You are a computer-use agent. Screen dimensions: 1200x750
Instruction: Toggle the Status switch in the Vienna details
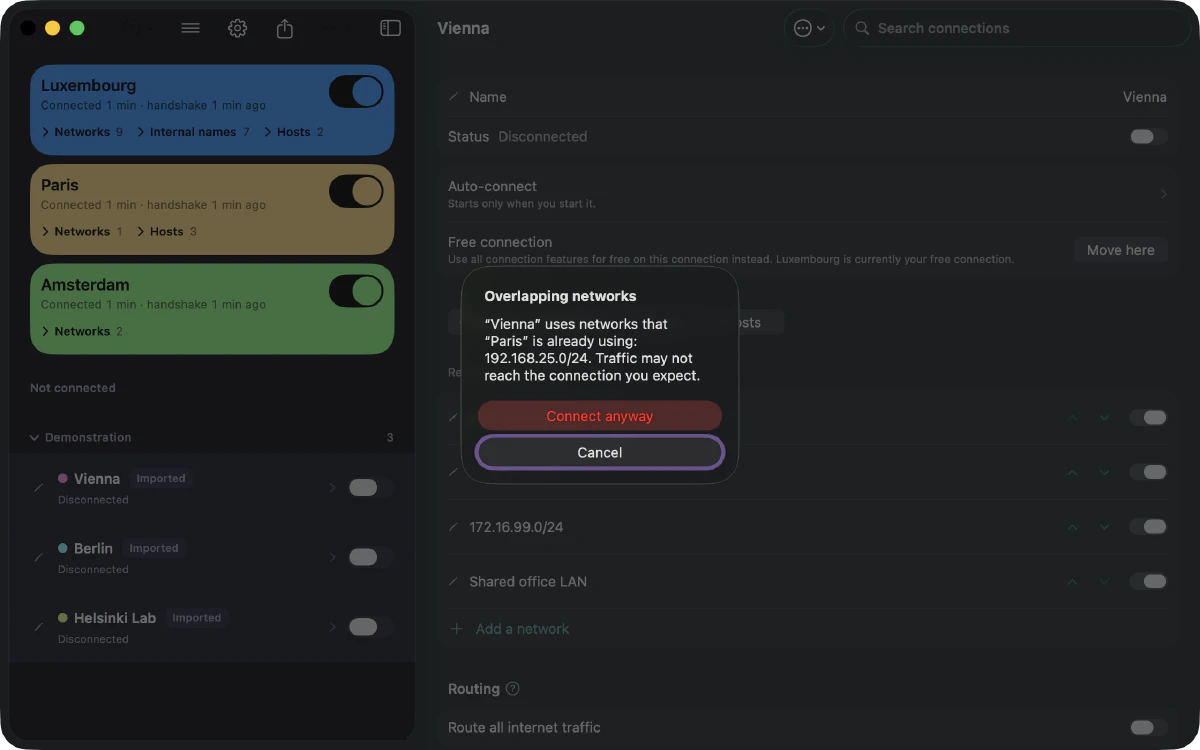(1149, 137)
